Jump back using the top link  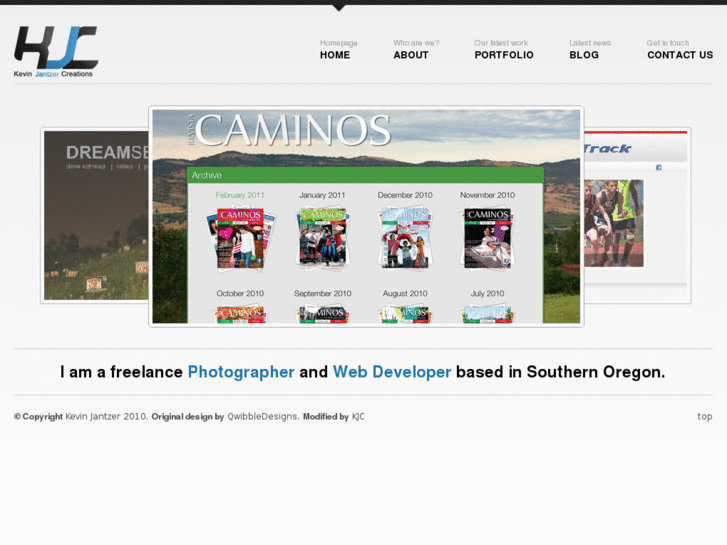705,417
